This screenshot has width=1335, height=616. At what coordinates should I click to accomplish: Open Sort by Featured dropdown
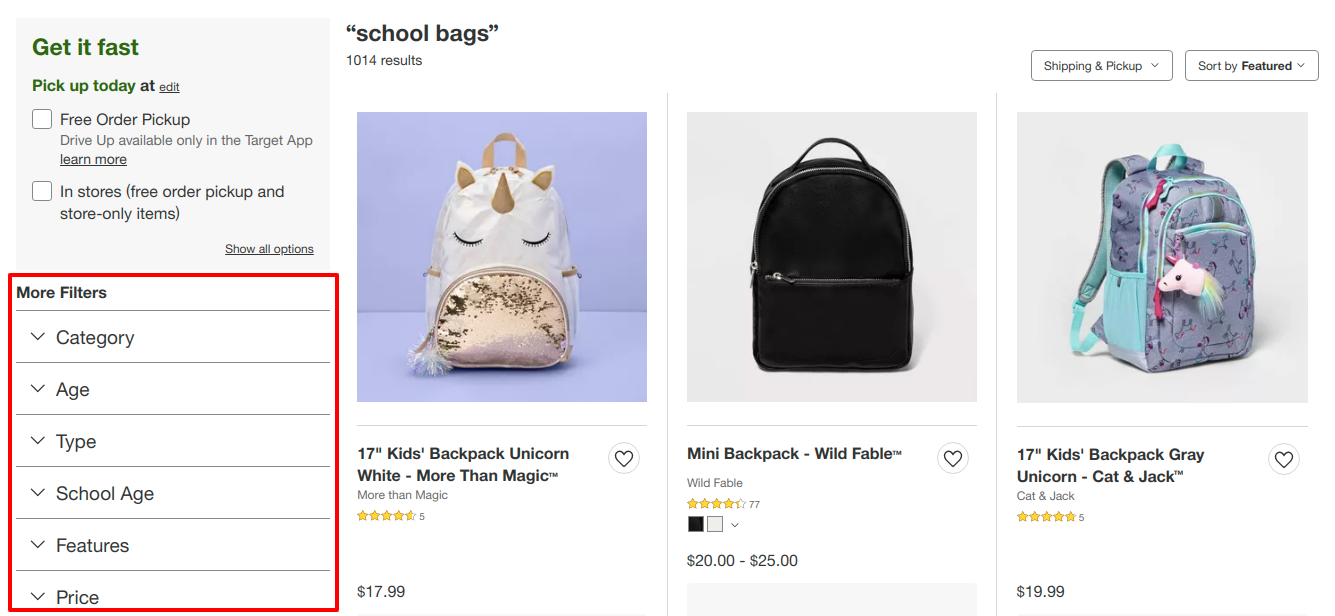click(x=1252, y=66)
